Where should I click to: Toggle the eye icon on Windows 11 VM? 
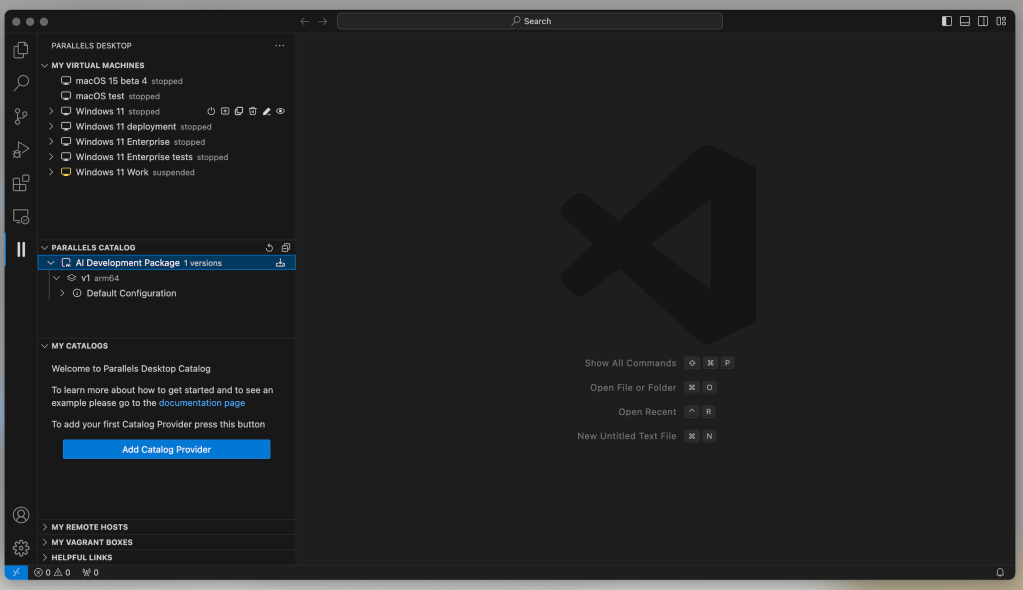[281, 112]
